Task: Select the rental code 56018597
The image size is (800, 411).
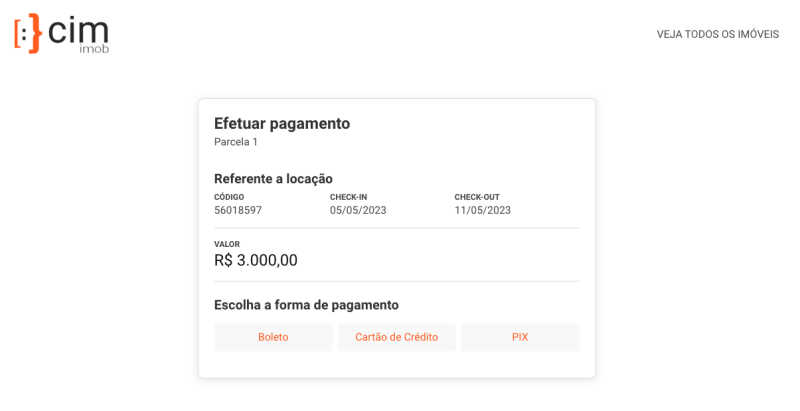Action: point(238,211)
